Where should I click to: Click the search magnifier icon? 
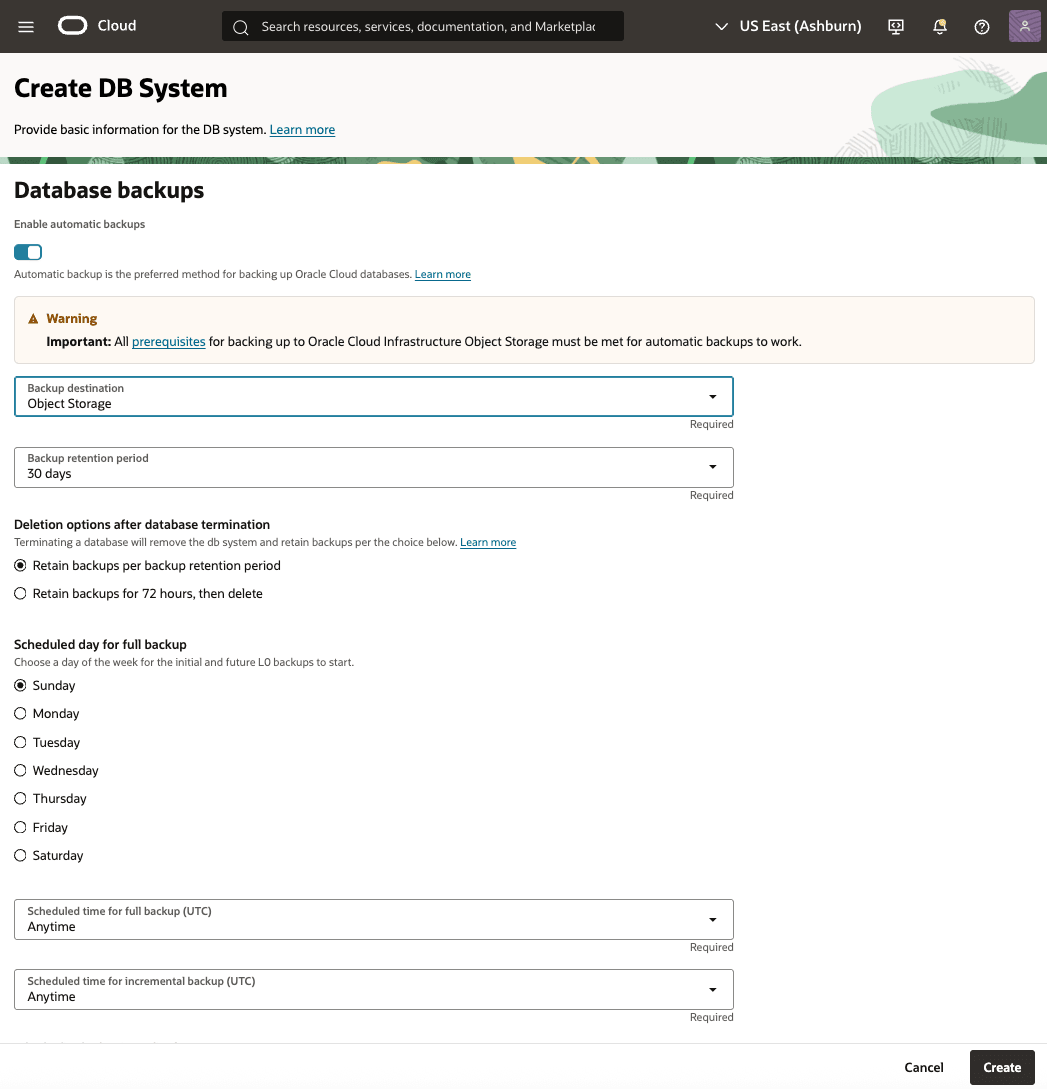point(241,26)
